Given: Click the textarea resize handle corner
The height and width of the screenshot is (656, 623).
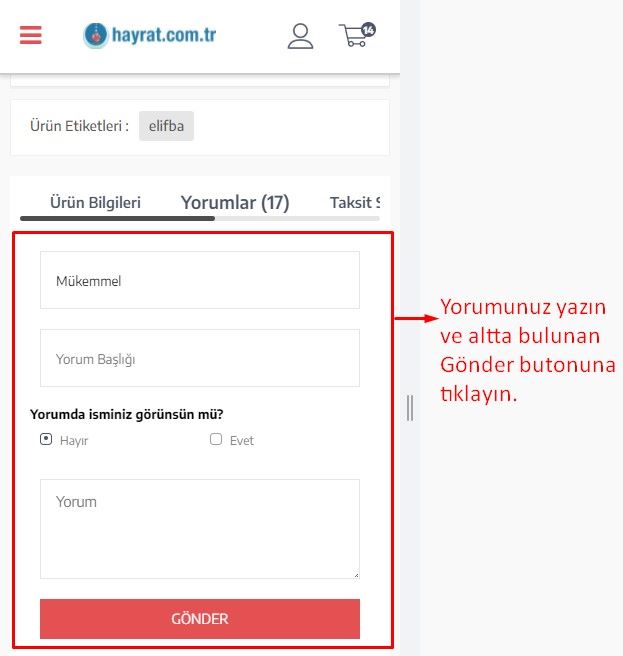Looking at the screenshot, I should tap(356, 575).
